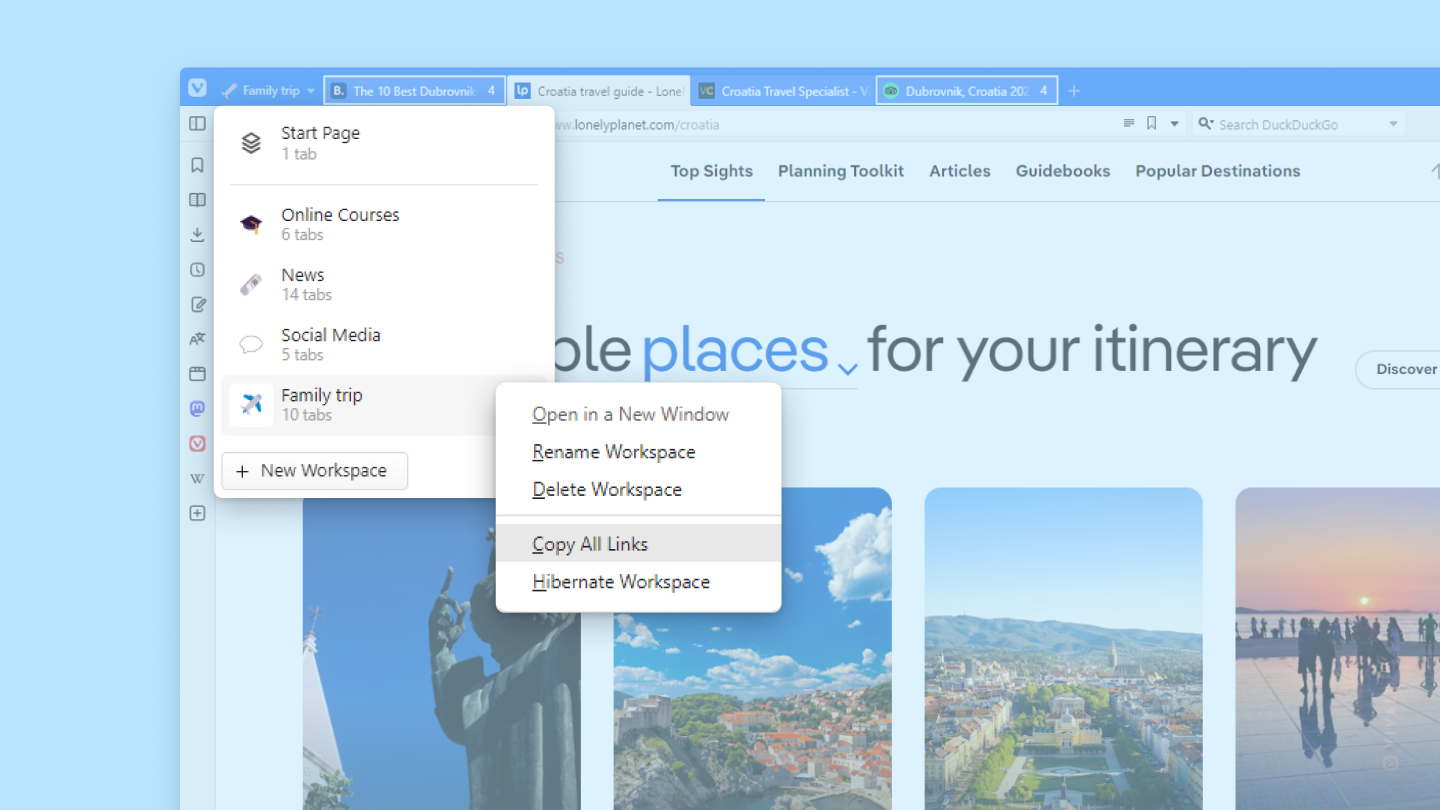Toggle the side panel visibility
1440x810 pixels.
tap(197, 124)
